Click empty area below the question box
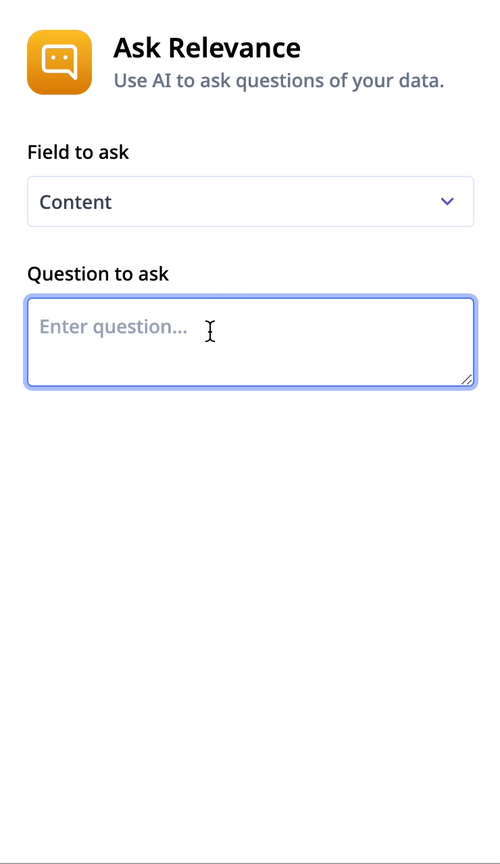 pyautogui.click(x=250, y=606)
